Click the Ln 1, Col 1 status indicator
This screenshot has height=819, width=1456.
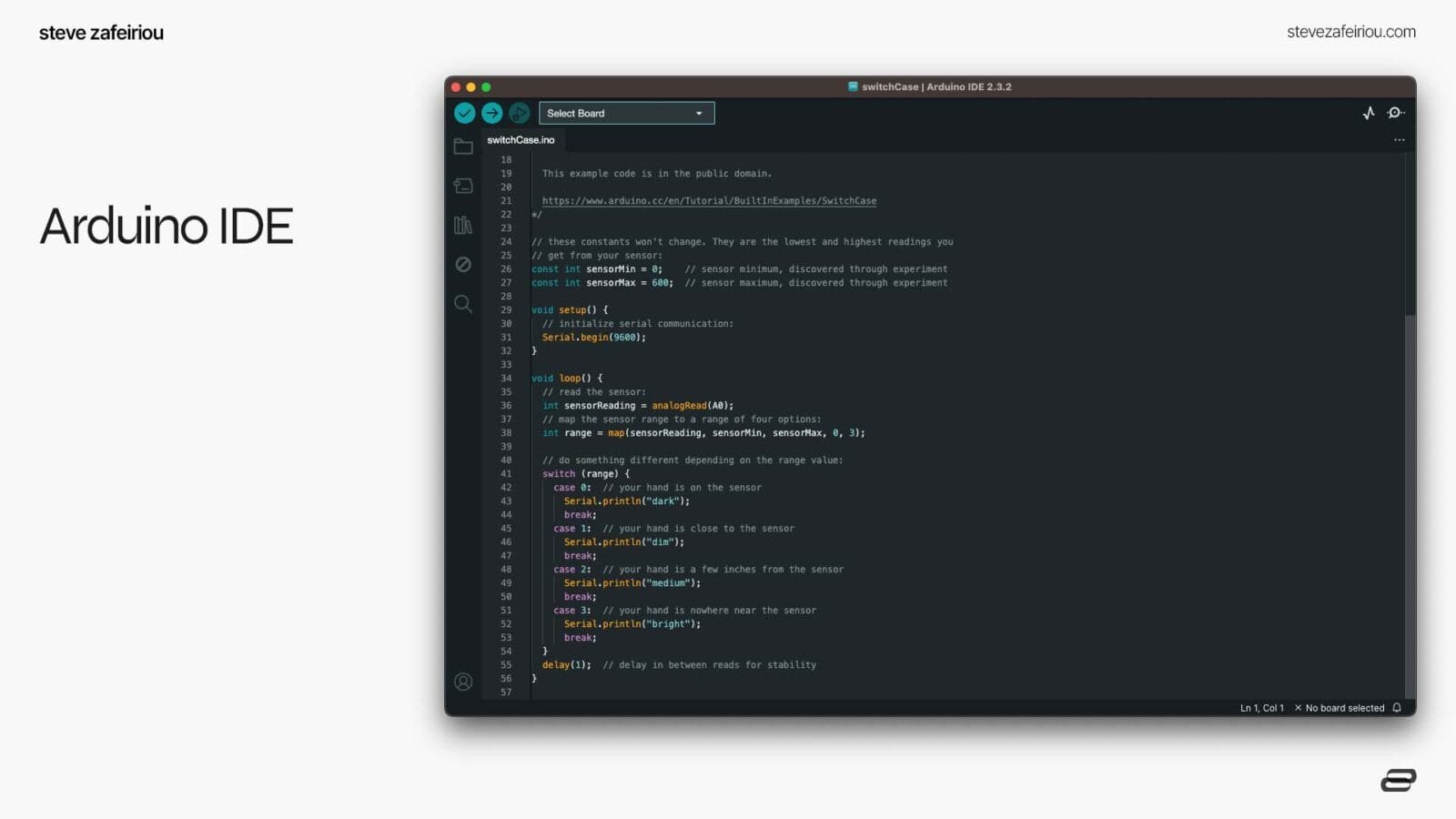1260,707
